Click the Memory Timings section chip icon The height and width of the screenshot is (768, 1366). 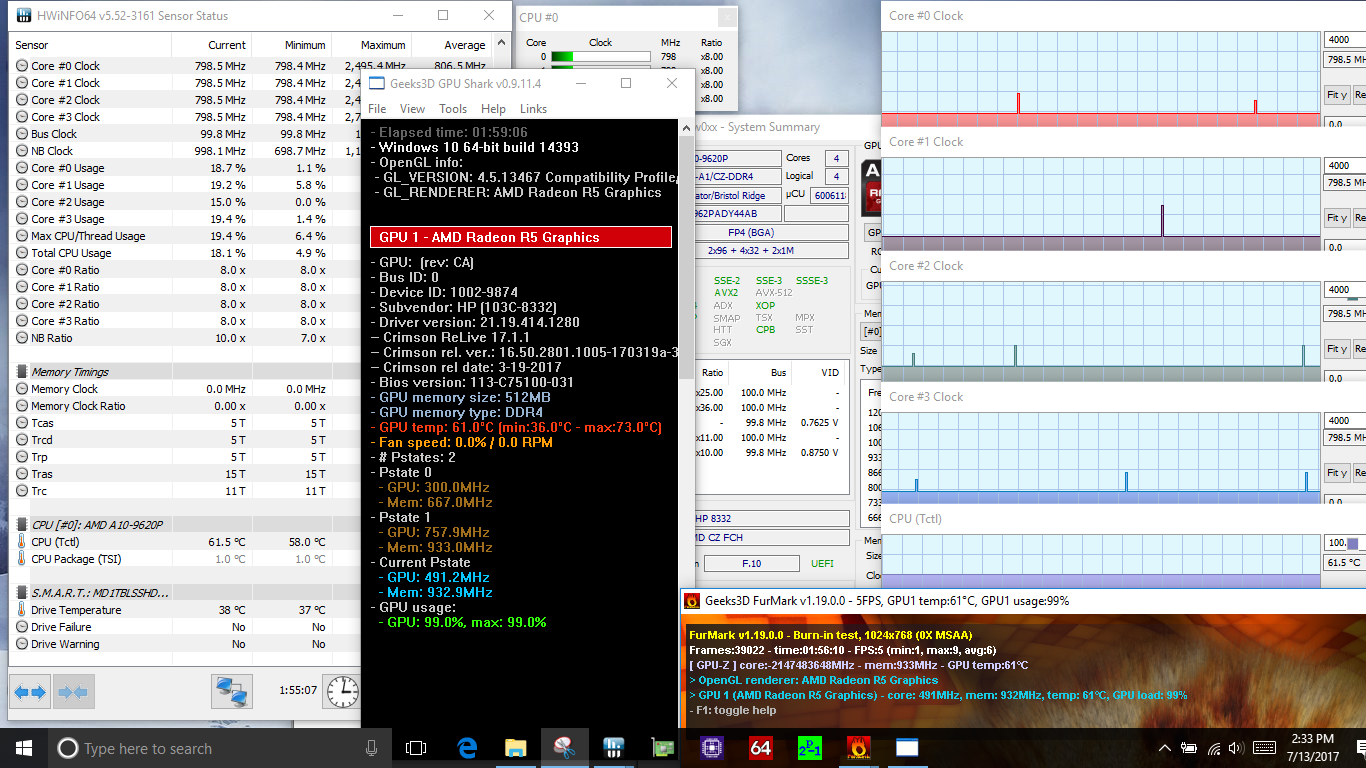[22, 372]
